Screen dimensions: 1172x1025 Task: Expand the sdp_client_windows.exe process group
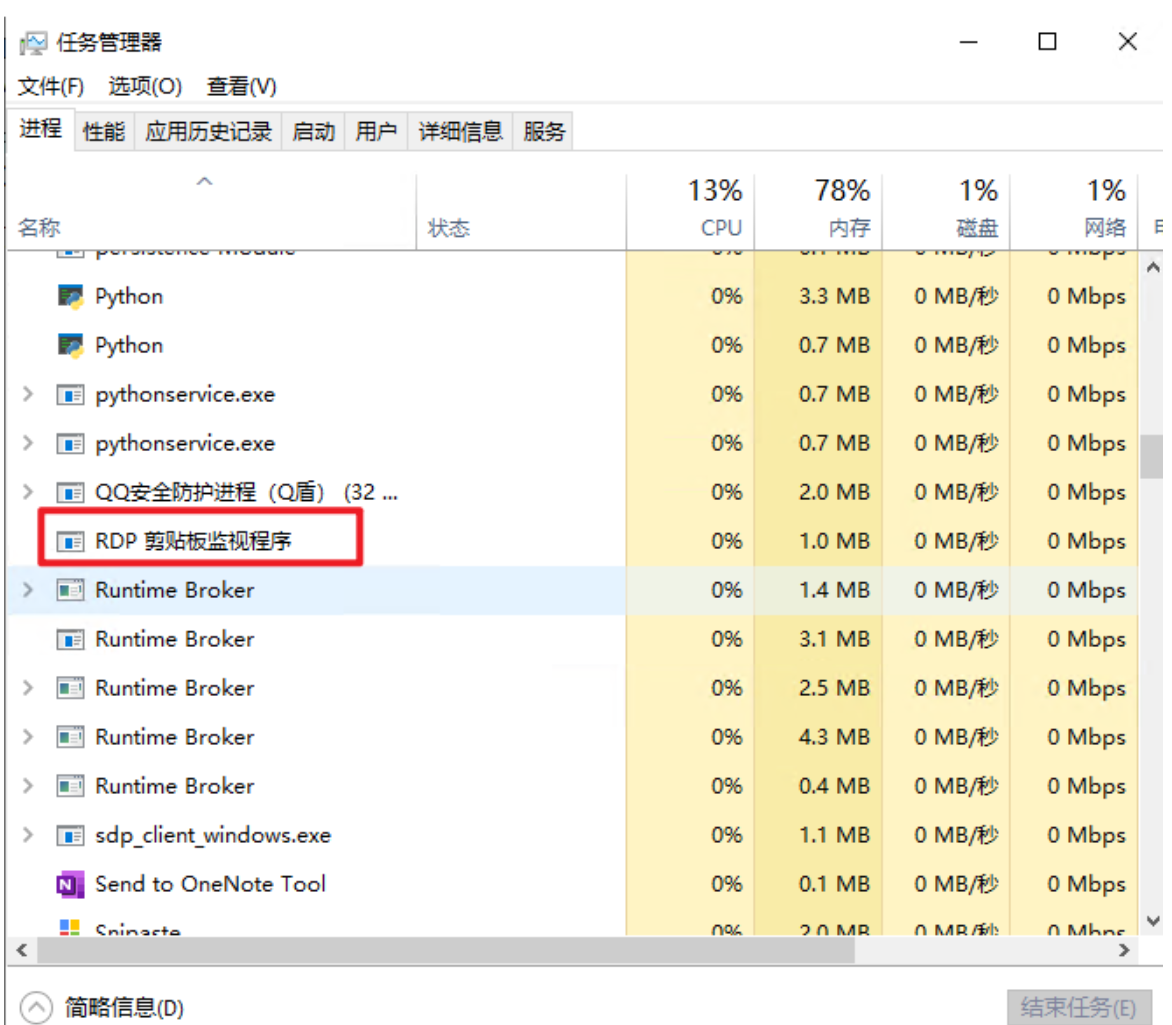[28, 835]
